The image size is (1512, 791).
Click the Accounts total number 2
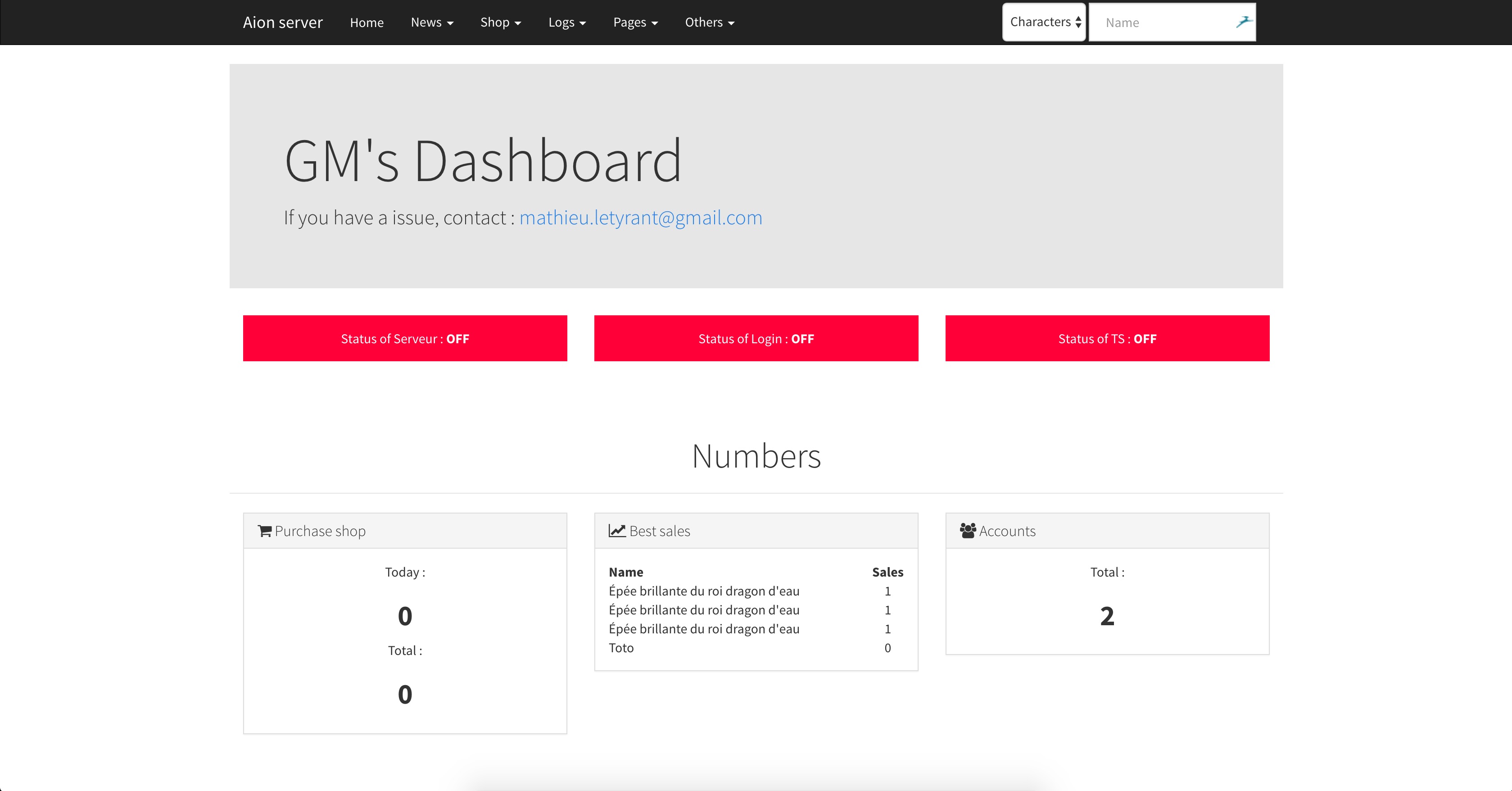(1107, 616)
